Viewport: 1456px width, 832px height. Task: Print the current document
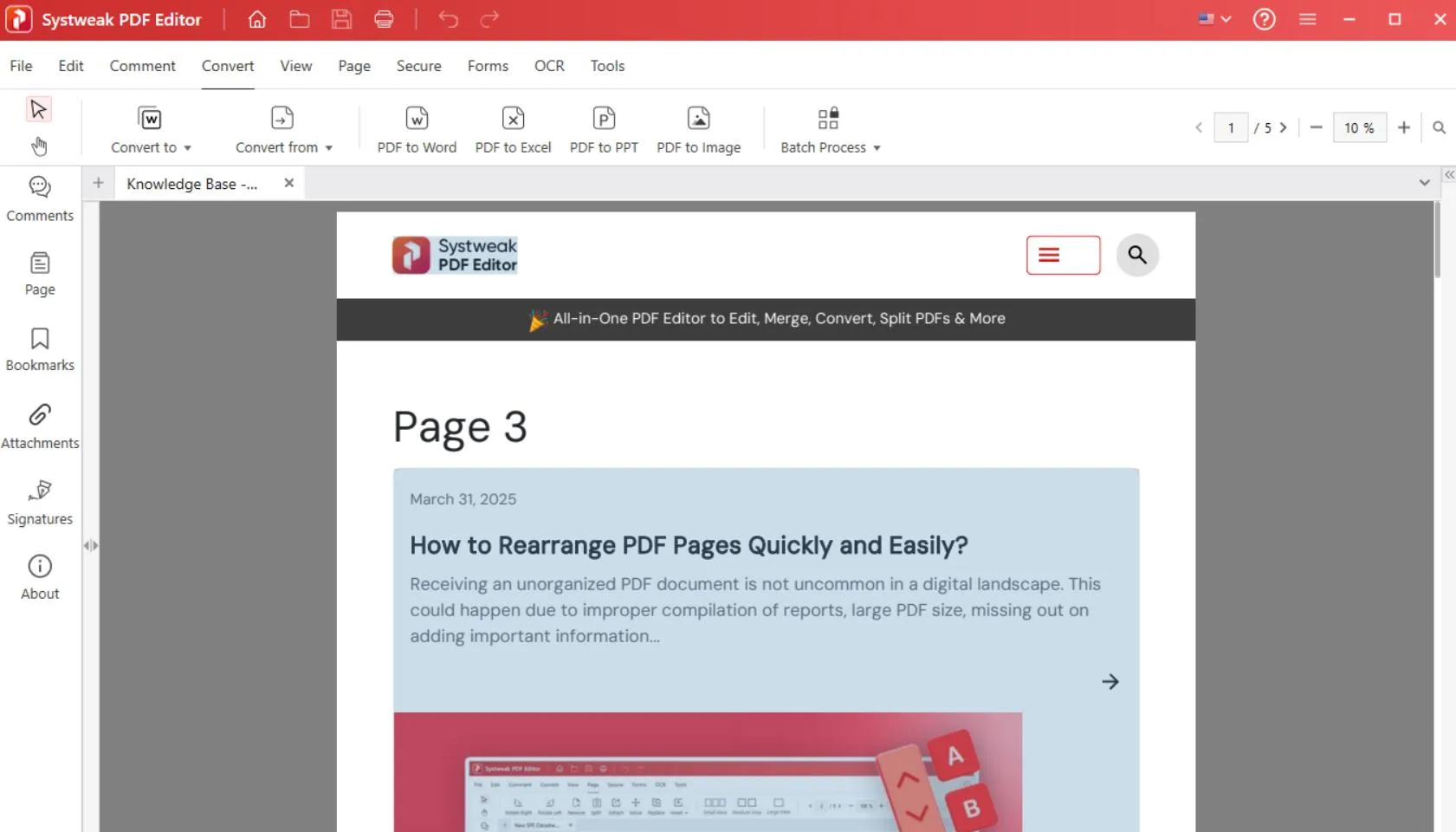tap(384, 19)
